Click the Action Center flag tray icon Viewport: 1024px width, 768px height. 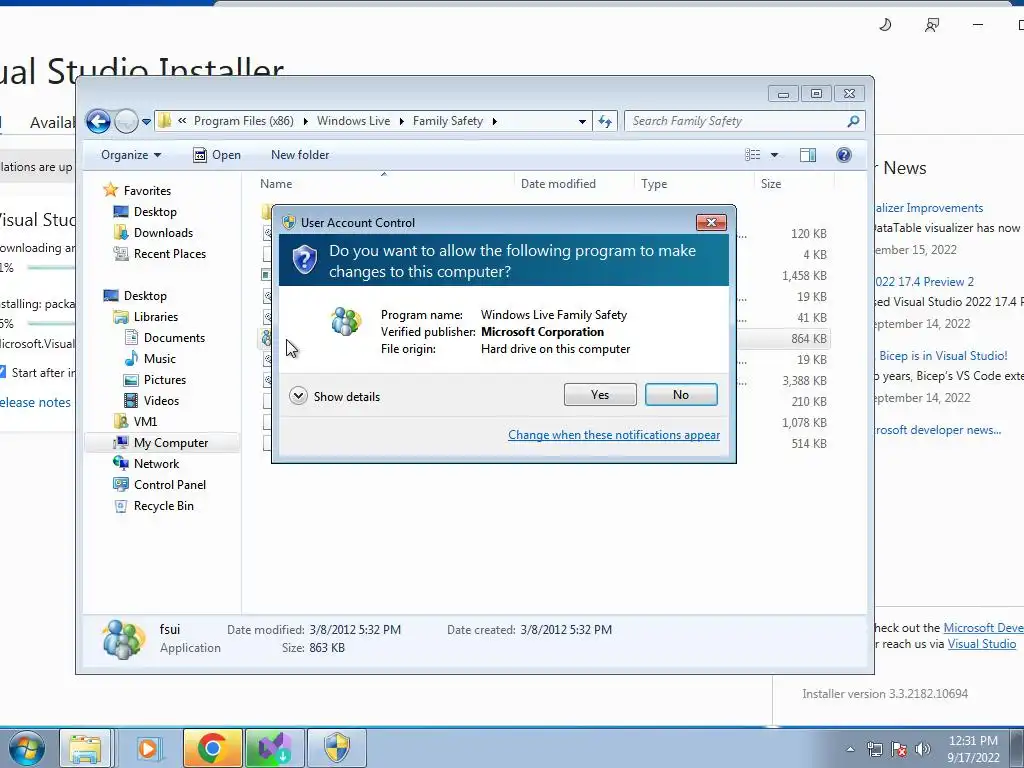click(899, 750)
